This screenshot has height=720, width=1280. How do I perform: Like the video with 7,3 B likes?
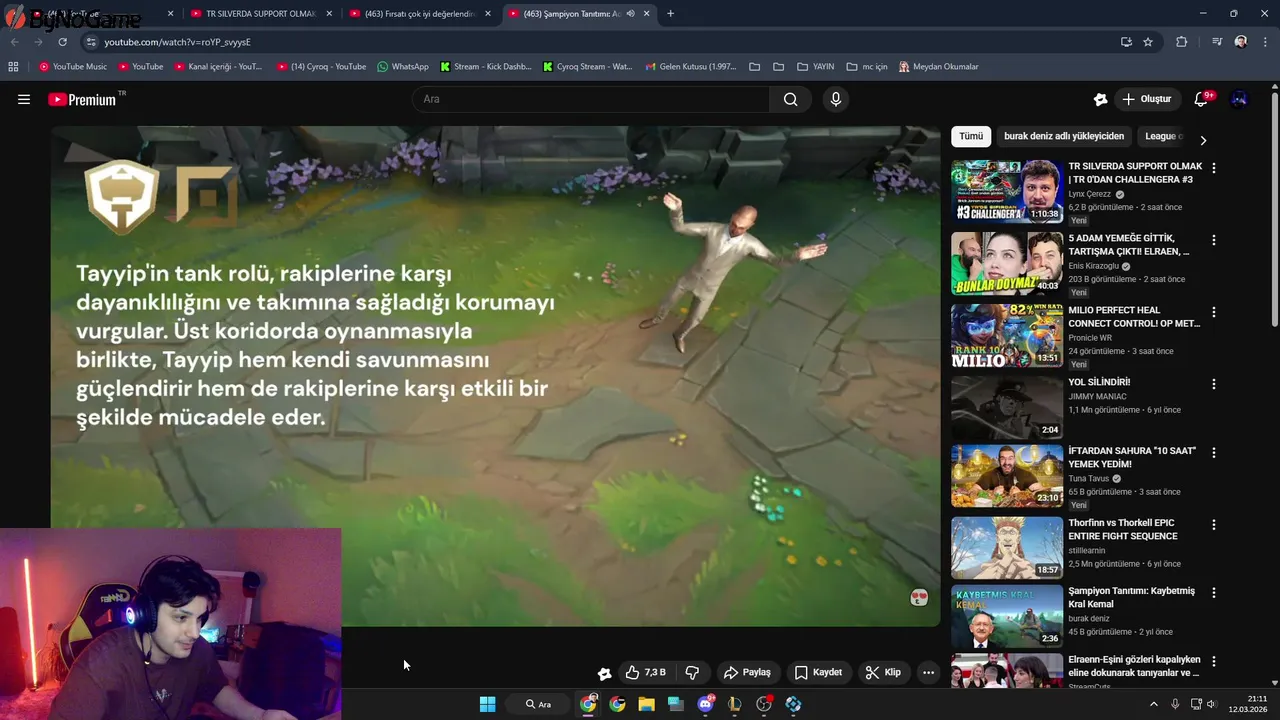point(645,672)
